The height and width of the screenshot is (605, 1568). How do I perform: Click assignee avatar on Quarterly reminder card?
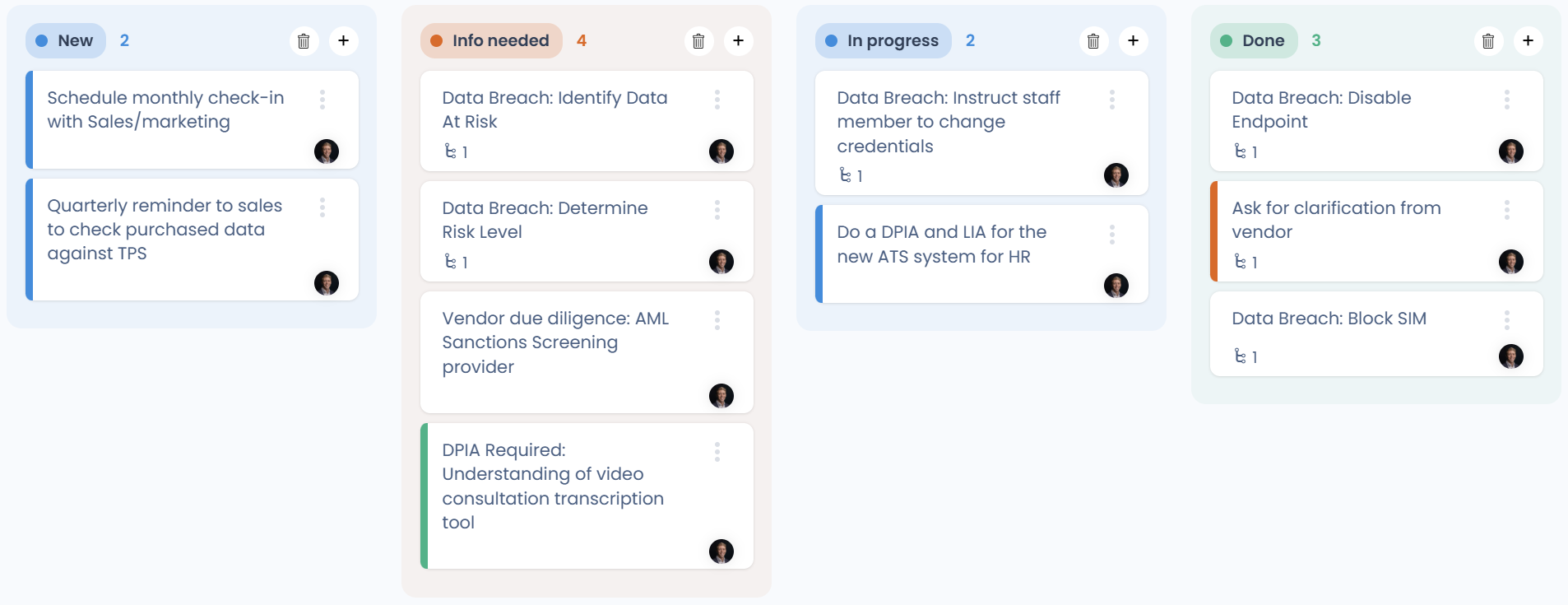[327, 283]
